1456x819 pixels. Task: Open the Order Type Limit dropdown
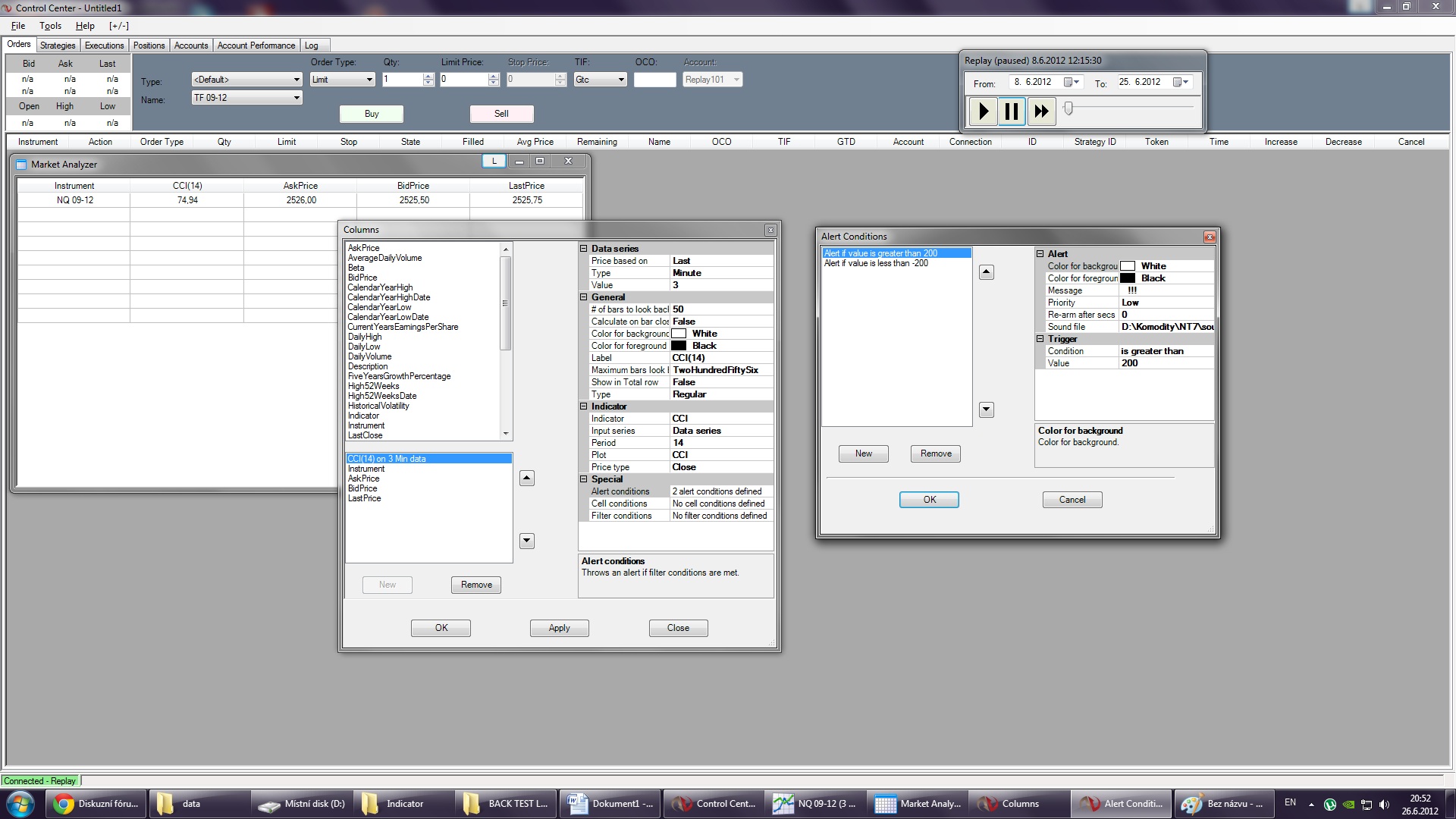(369, 80)
